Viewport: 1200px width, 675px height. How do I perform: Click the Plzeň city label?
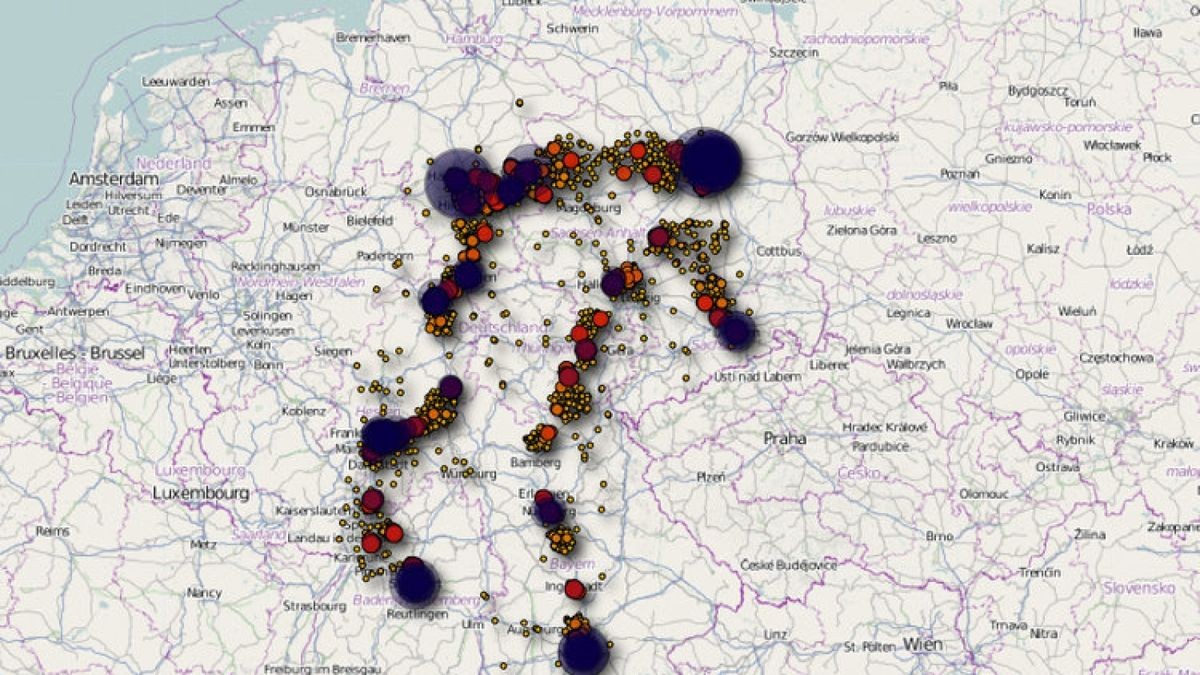click(711, 478)
